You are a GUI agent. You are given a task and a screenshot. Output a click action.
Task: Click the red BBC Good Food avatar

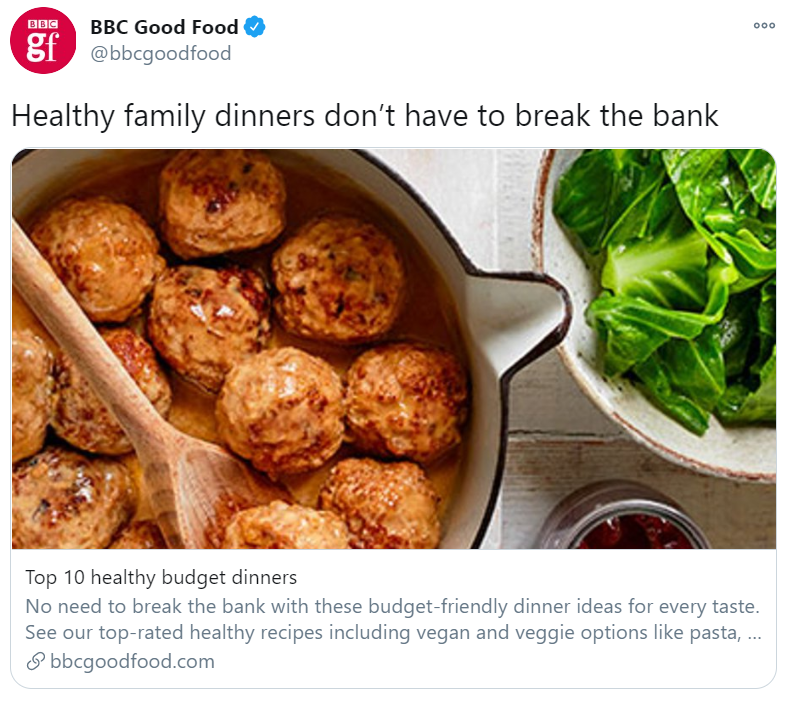tap(43, 41)
